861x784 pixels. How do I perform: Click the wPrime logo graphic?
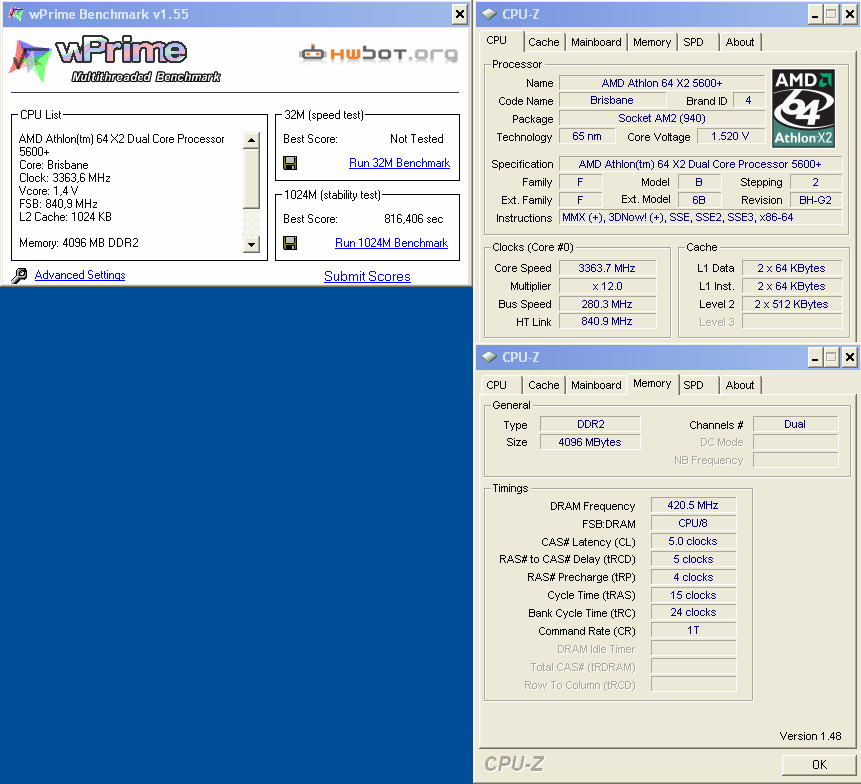[x=115, y=59]
